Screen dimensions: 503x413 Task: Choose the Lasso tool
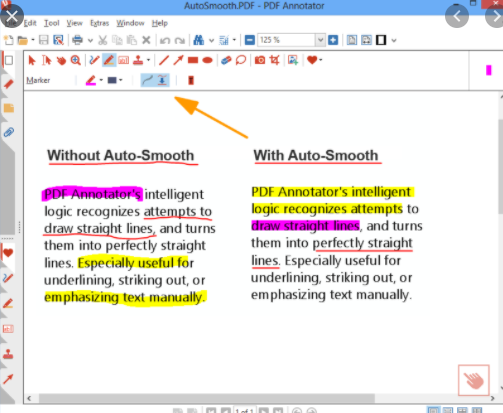(241, 60)
